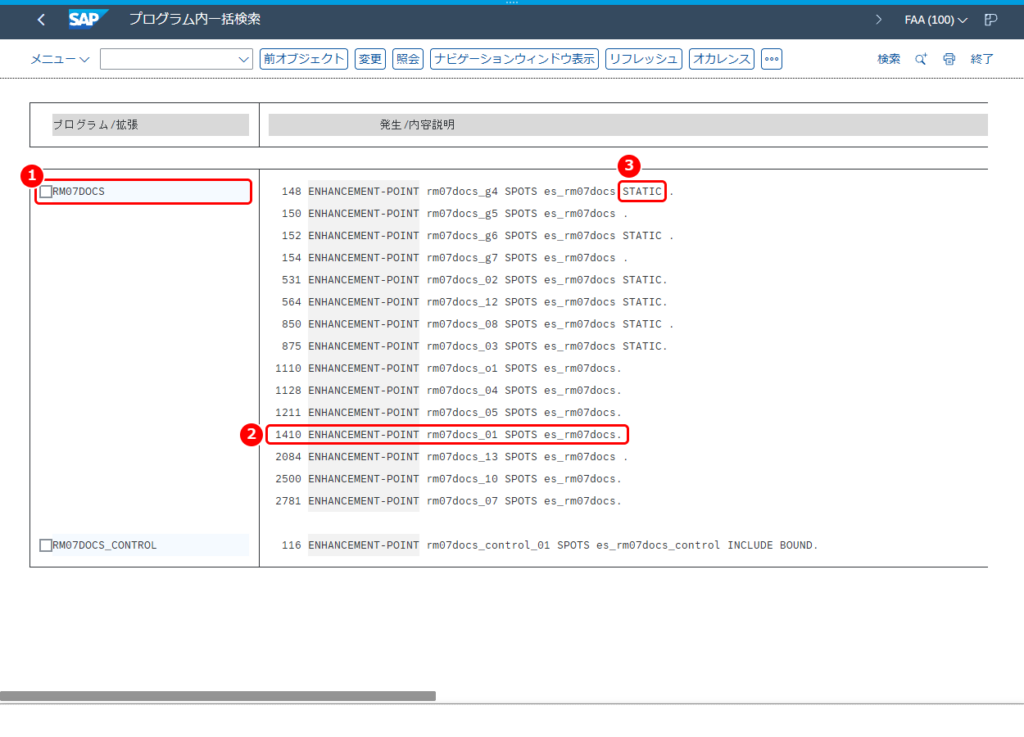Click the リフレッシュ button

(644, 59)
